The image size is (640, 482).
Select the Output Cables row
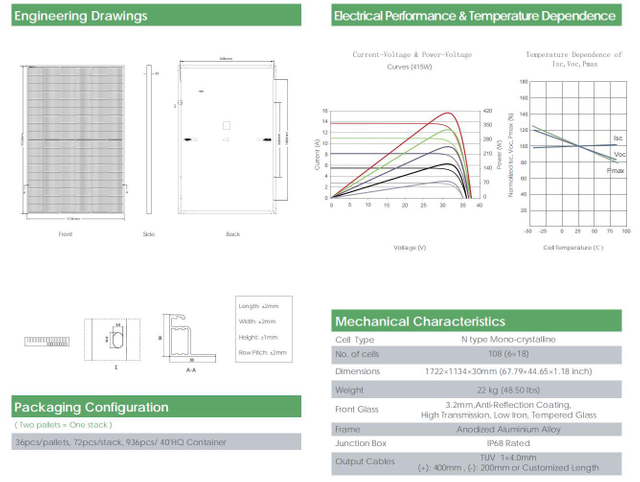(x=476, y=463)
